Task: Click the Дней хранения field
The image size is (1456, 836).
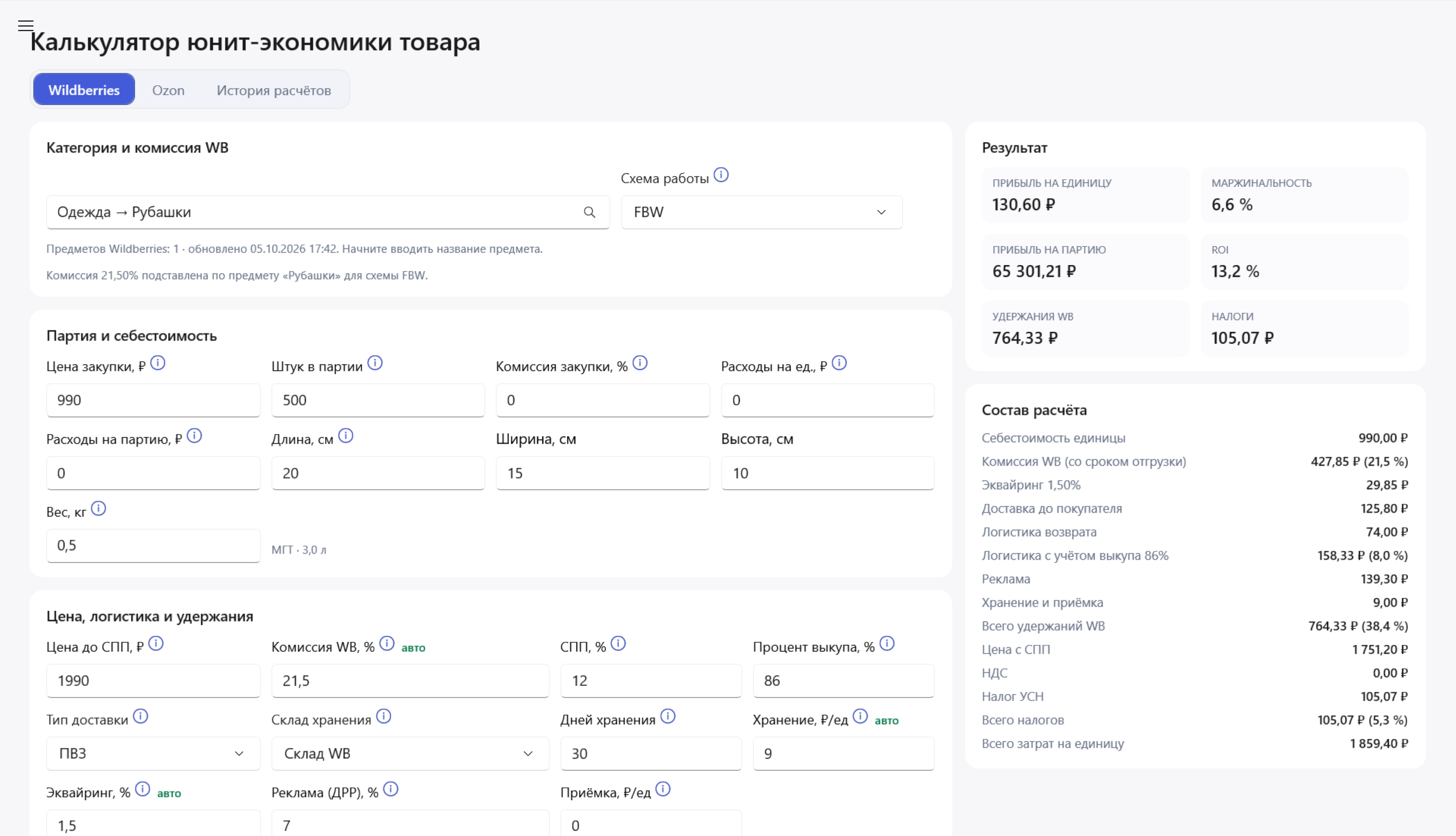Action: point(651,754)
